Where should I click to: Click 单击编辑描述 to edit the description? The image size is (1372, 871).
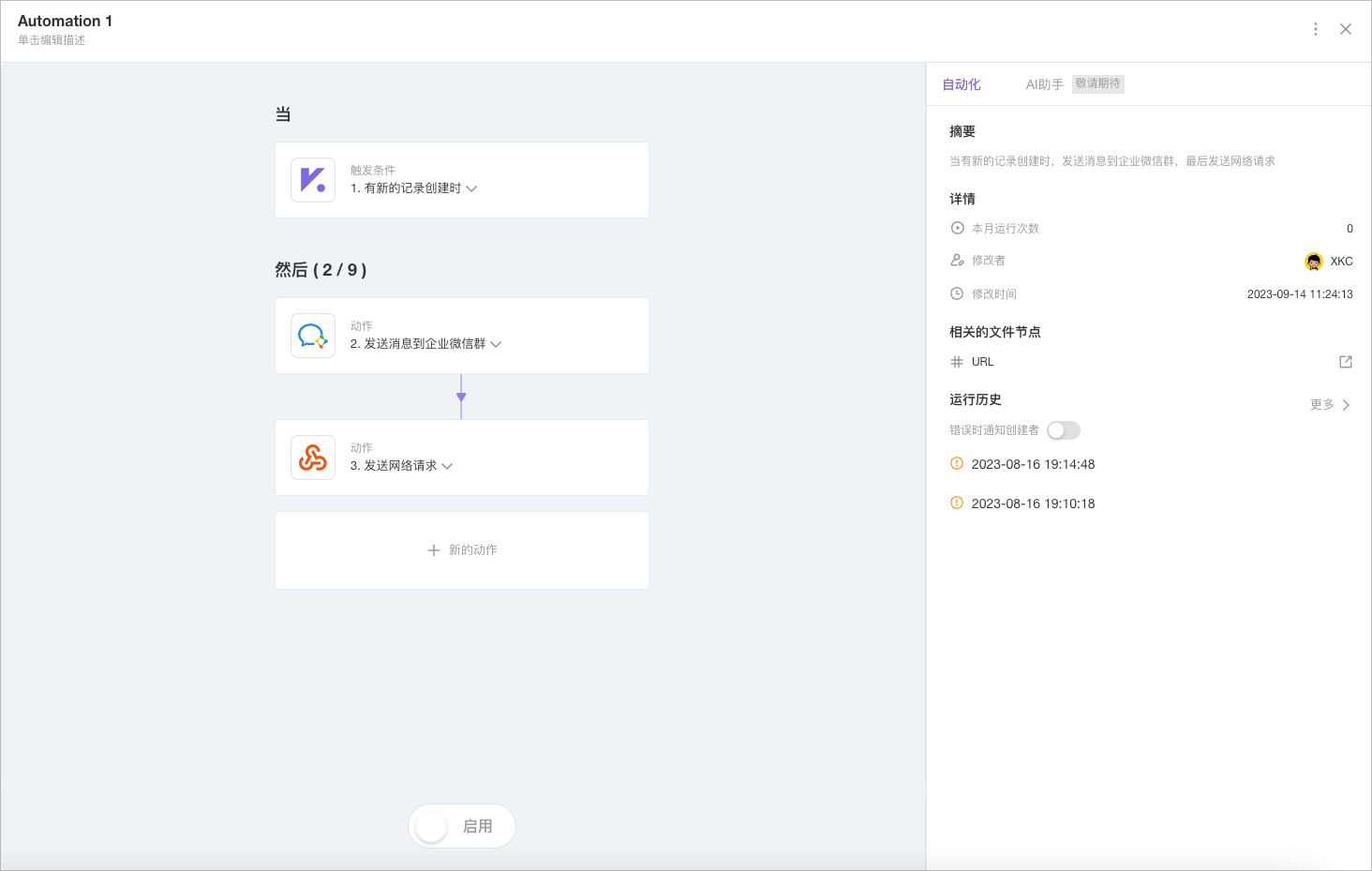(52, 40)
